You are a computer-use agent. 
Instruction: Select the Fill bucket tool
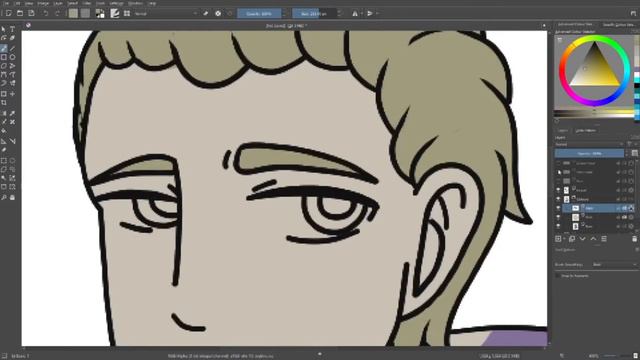point(4,131)
